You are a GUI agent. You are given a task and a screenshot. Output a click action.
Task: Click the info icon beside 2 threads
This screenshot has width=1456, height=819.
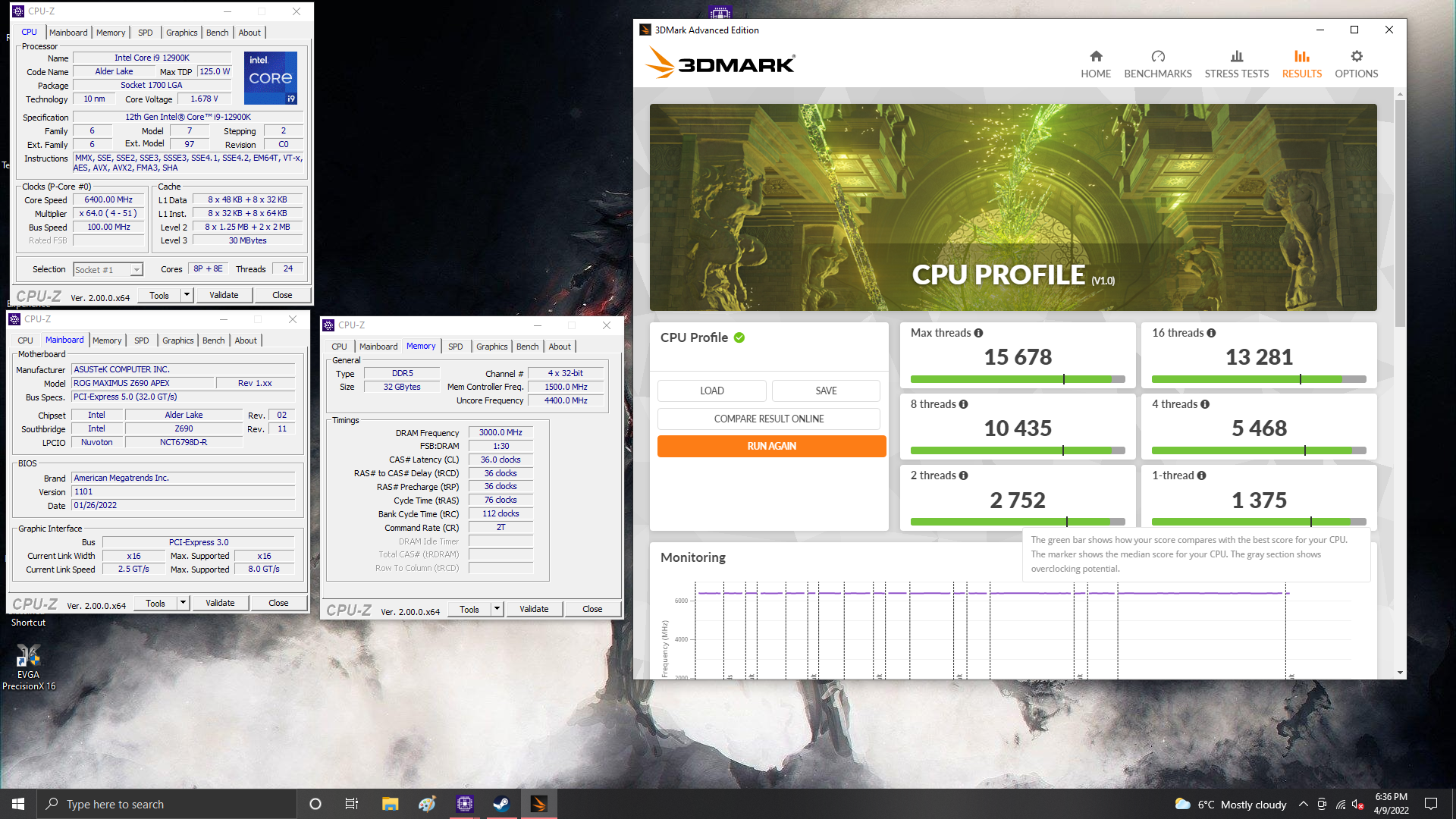964,475
